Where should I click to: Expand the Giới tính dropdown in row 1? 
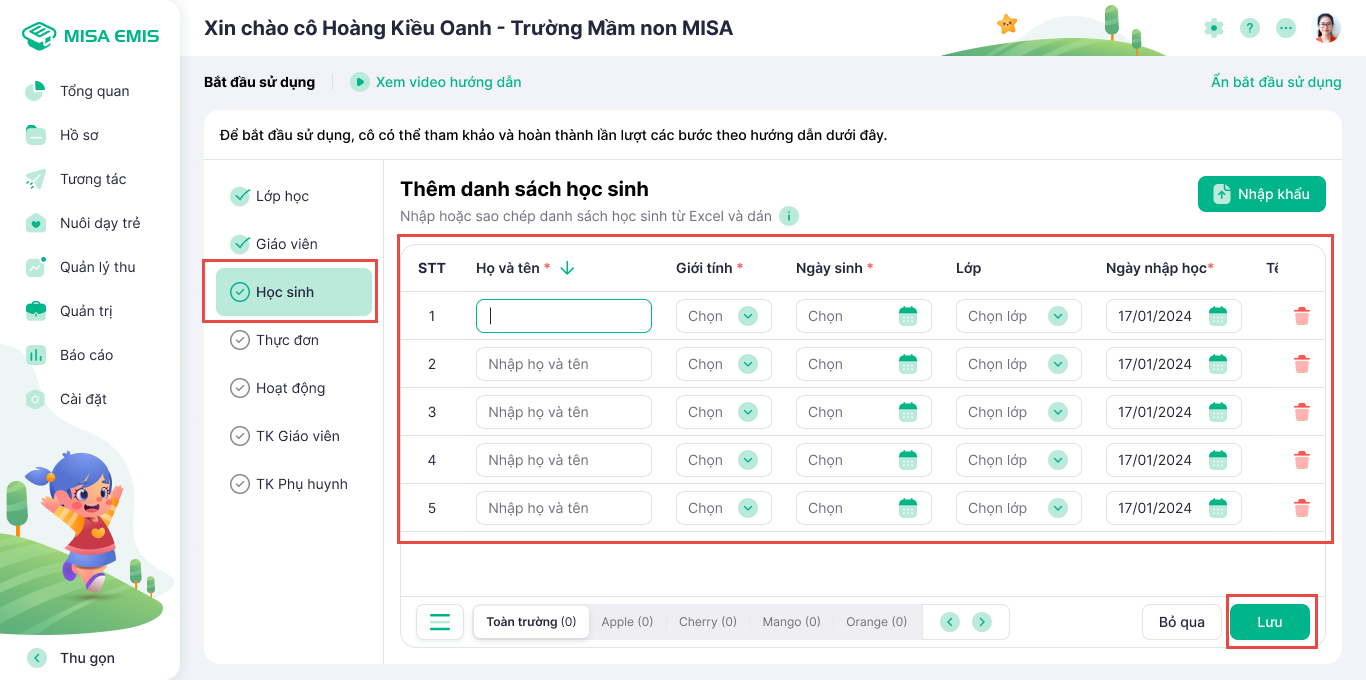click(x=747, y=316)
